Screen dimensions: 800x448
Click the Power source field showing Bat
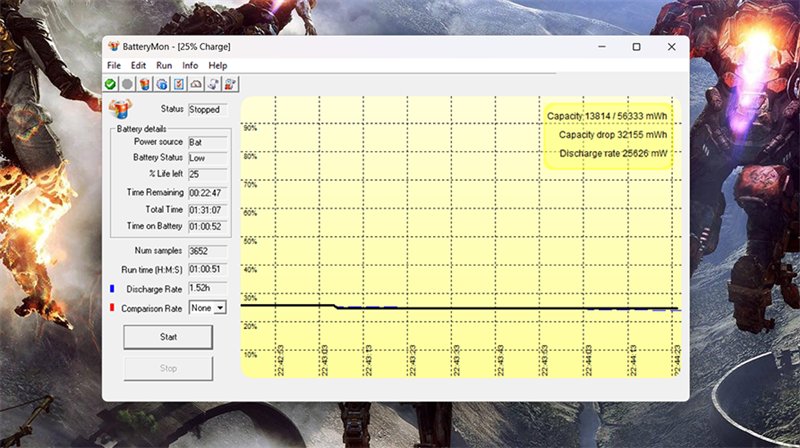[x=208, y=142]
